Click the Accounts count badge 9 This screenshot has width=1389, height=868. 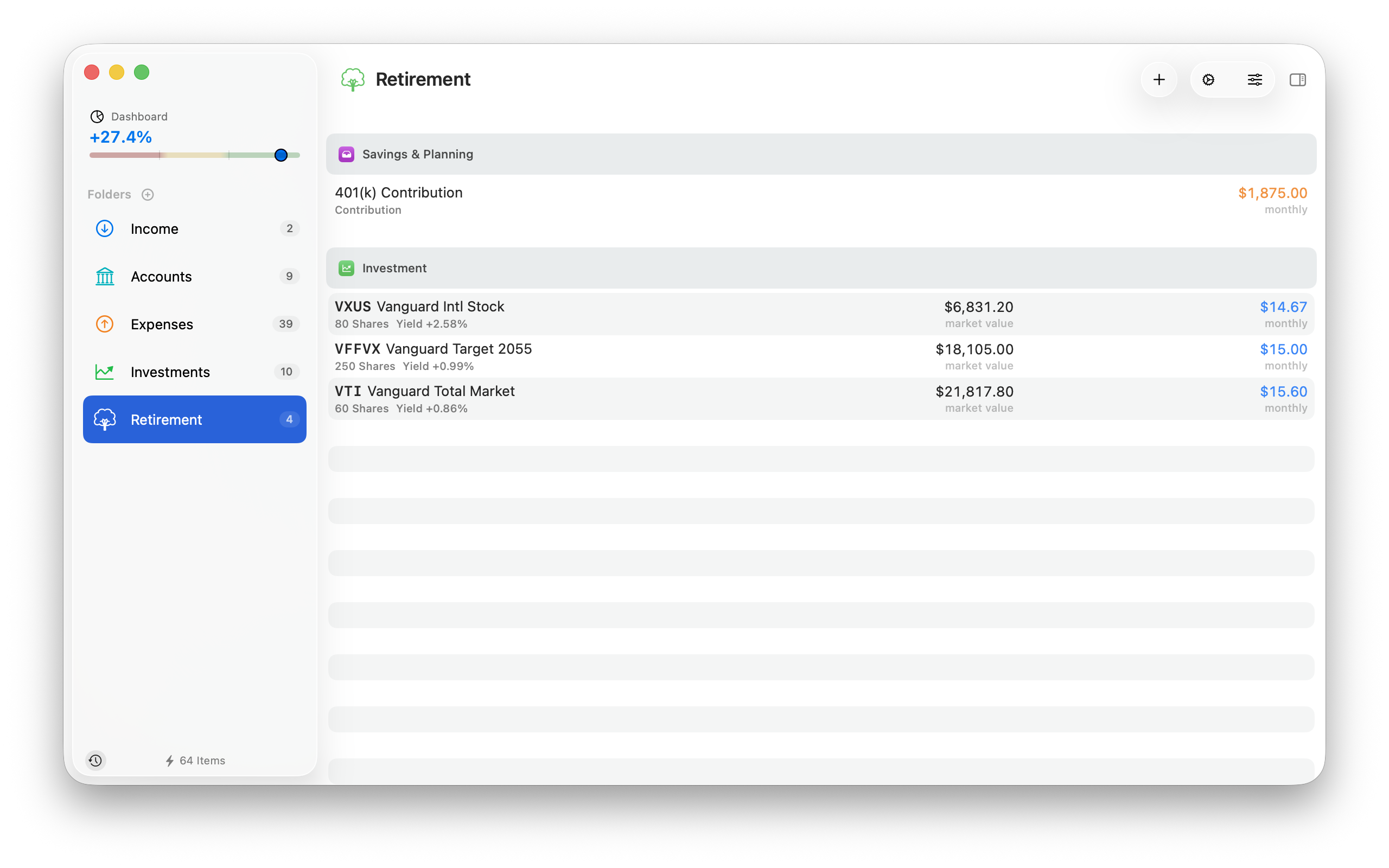[289, 276]
